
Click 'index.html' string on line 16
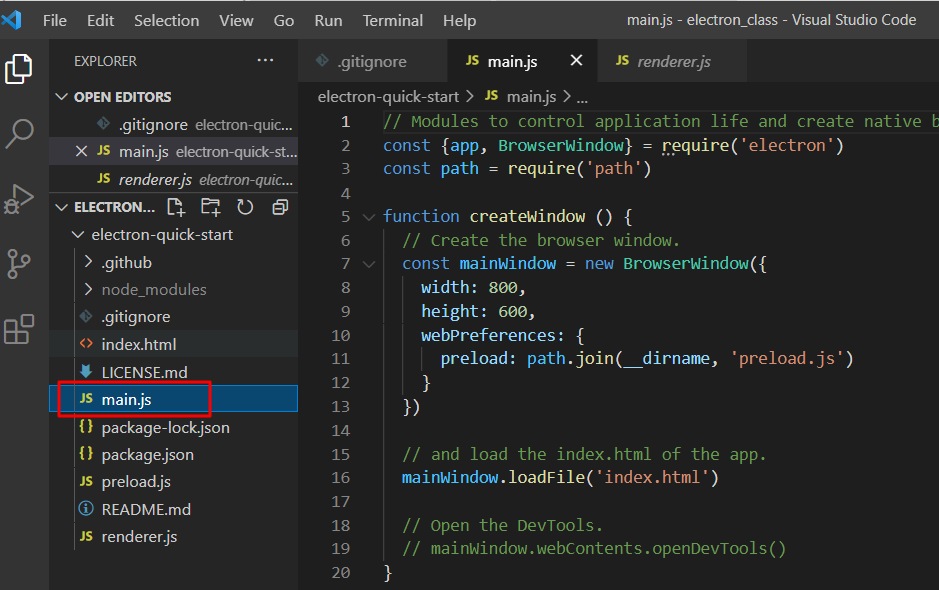click(x=652, y=477)
